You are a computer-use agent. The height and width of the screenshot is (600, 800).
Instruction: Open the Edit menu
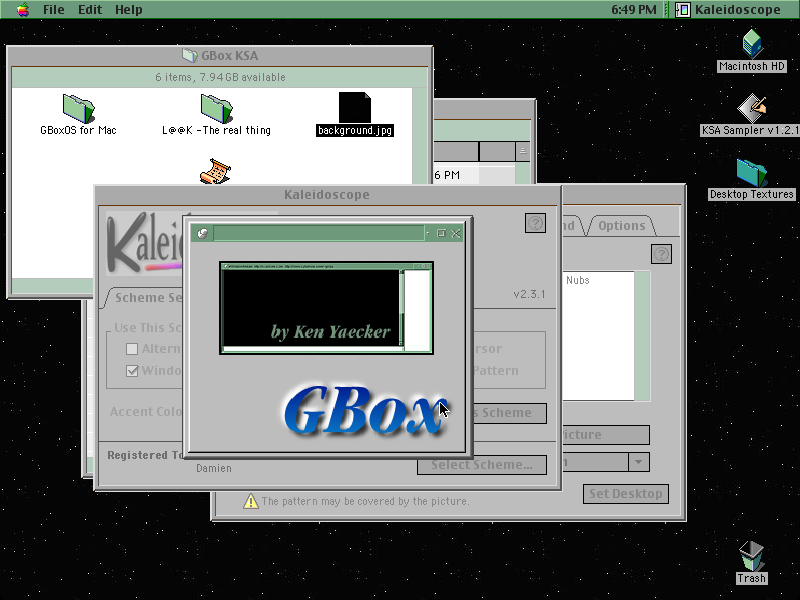[x=90, y=10]
